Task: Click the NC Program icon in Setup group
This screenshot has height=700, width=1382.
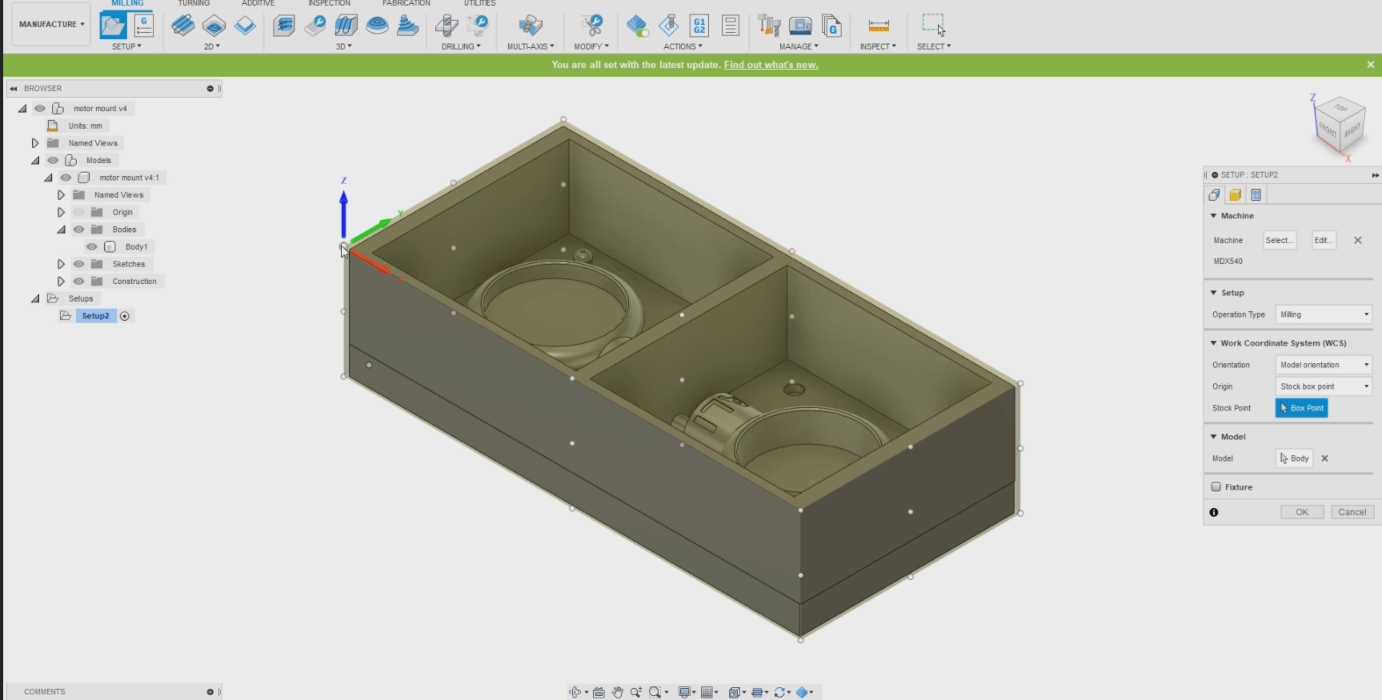Action: [144, 26]
